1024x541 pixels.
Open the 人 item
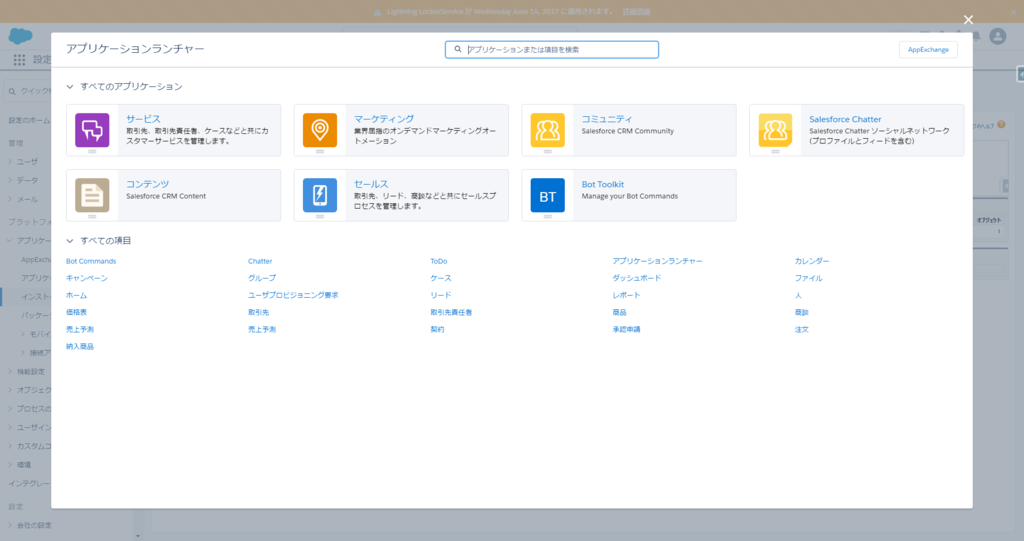pos(798,295)
